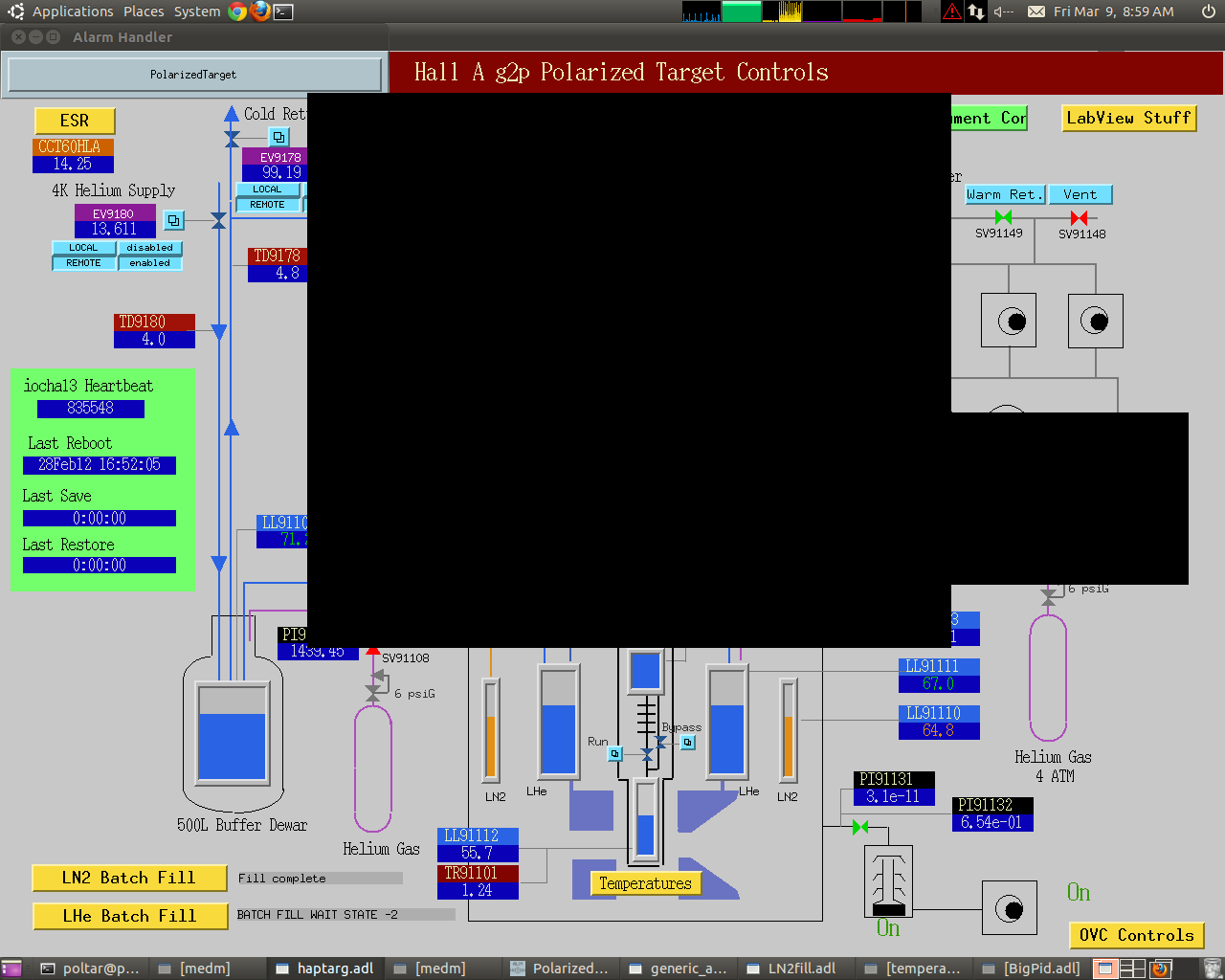The image size is (1225, 980).
Task: Open the mail envelope indicator
Action: (x=1036, y=11)
